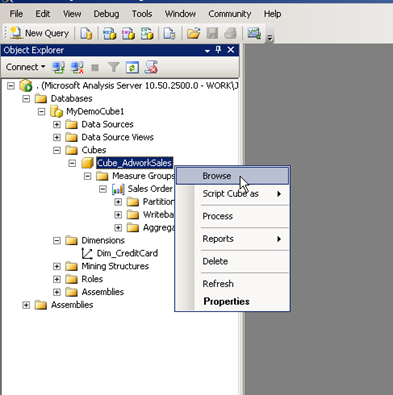The height and width of the screenshot is (395, 393).
Task: Click the Open File folder icon
Action: coord(193,33)
